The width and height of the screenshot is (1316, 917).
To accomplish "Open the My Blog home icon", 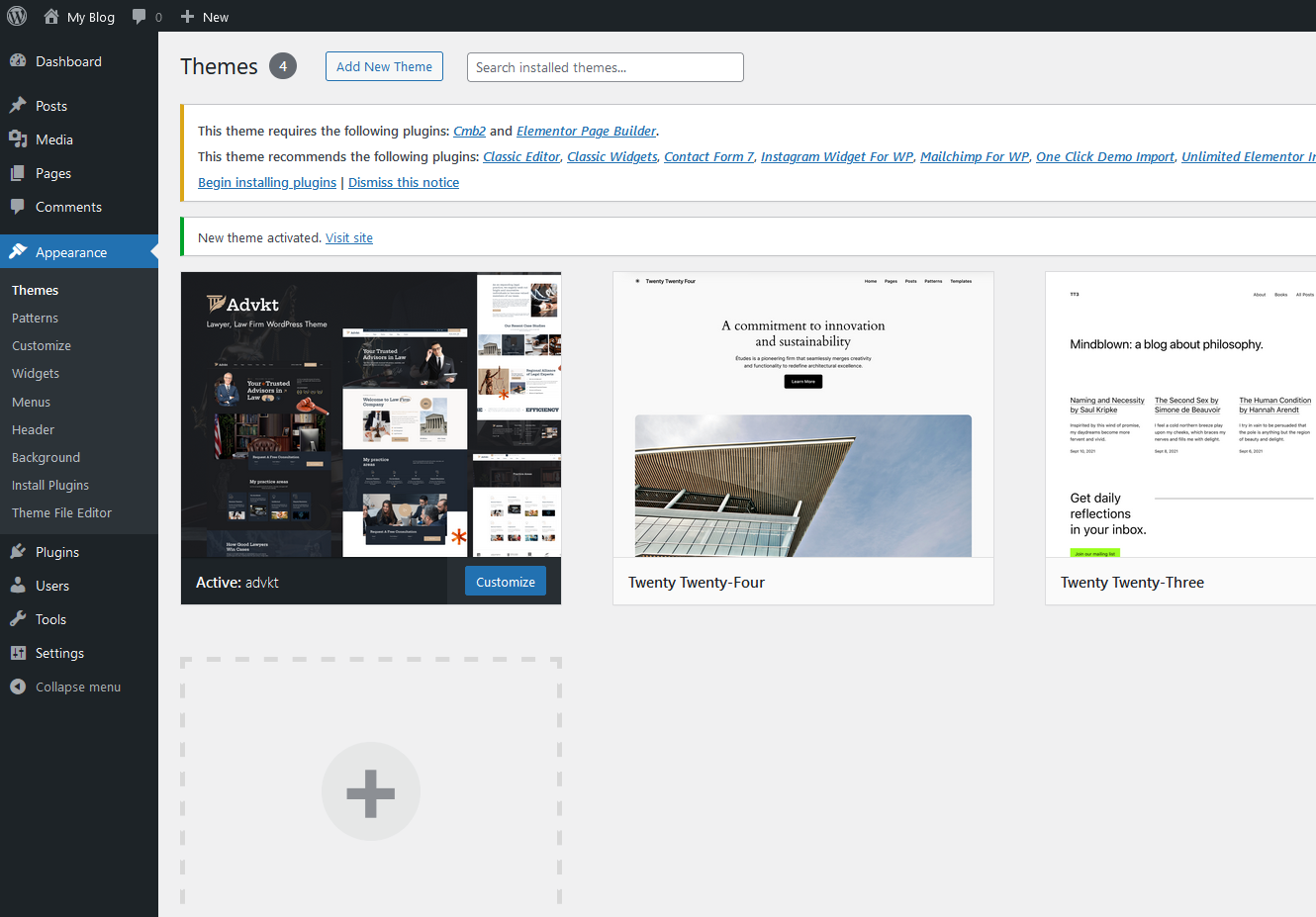I will [x=51, y=17].
